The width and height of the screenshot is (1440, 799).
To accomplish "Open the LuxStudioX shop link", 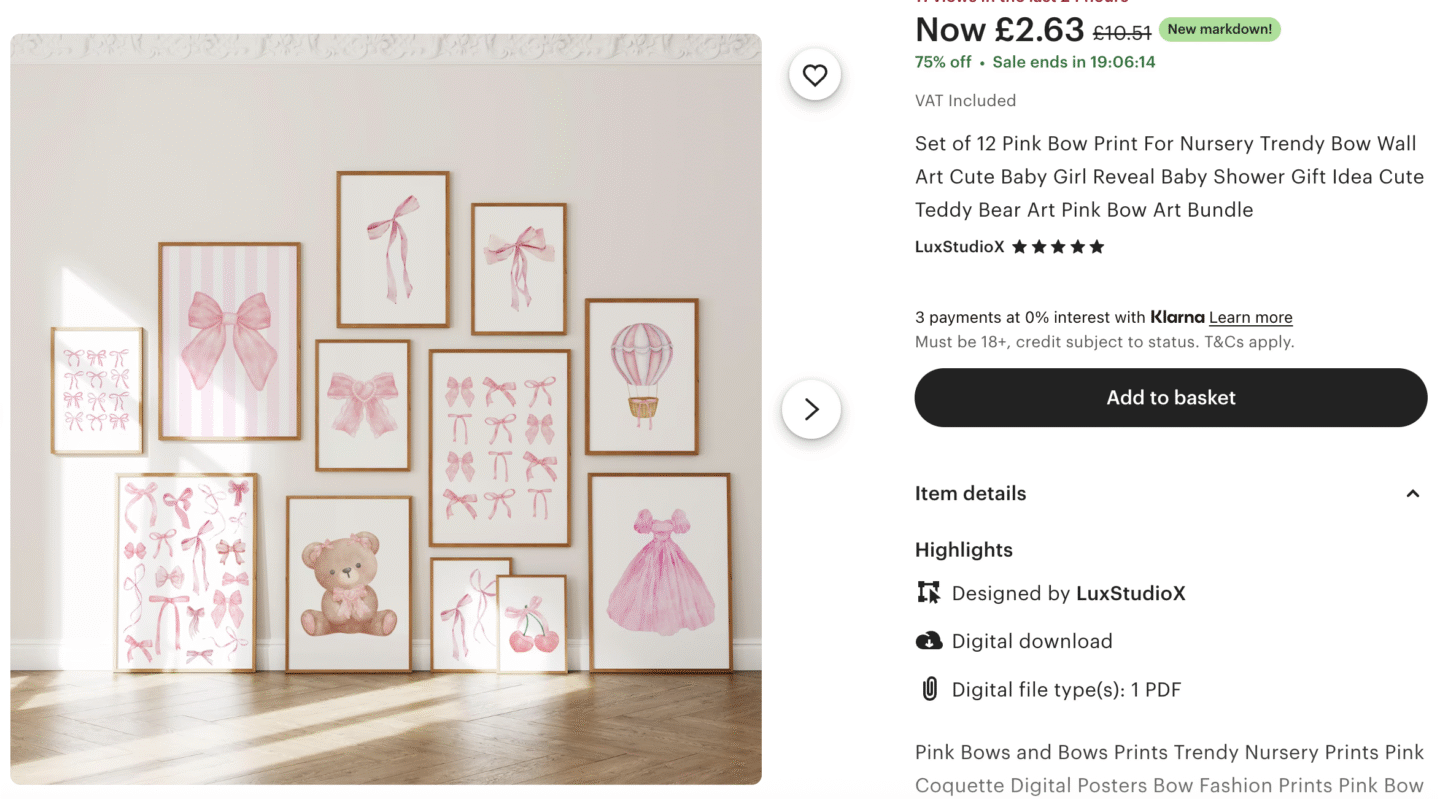I will [959, 247].
